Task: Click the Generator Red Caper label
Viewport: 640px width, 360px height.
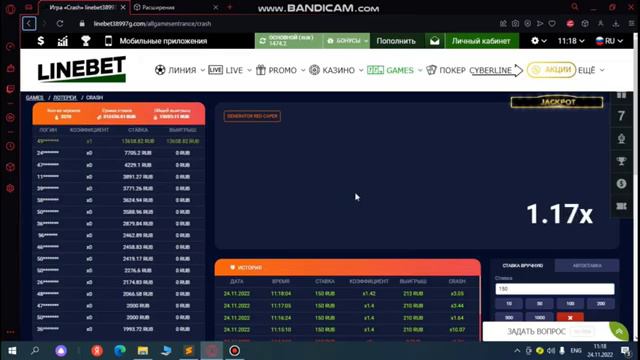Action: click(x=252, y=116)
